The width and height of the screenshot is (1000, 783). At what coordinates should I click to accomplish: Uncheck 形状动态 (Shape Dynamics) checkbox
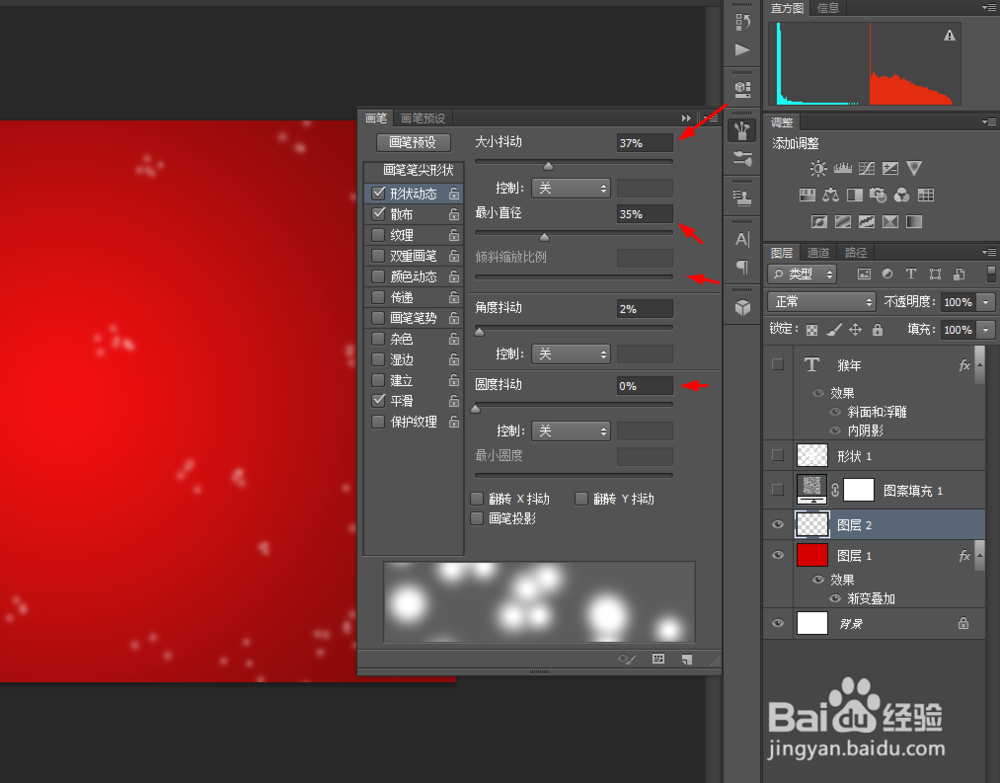coord(378,193)
